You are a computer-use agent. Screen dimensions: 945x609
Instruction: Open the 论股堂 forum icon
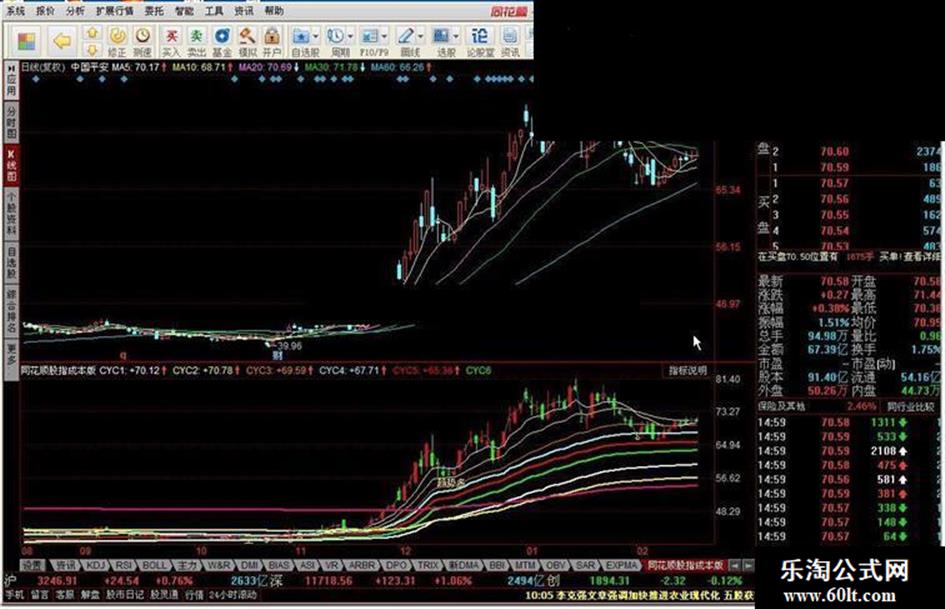point(480,41)
